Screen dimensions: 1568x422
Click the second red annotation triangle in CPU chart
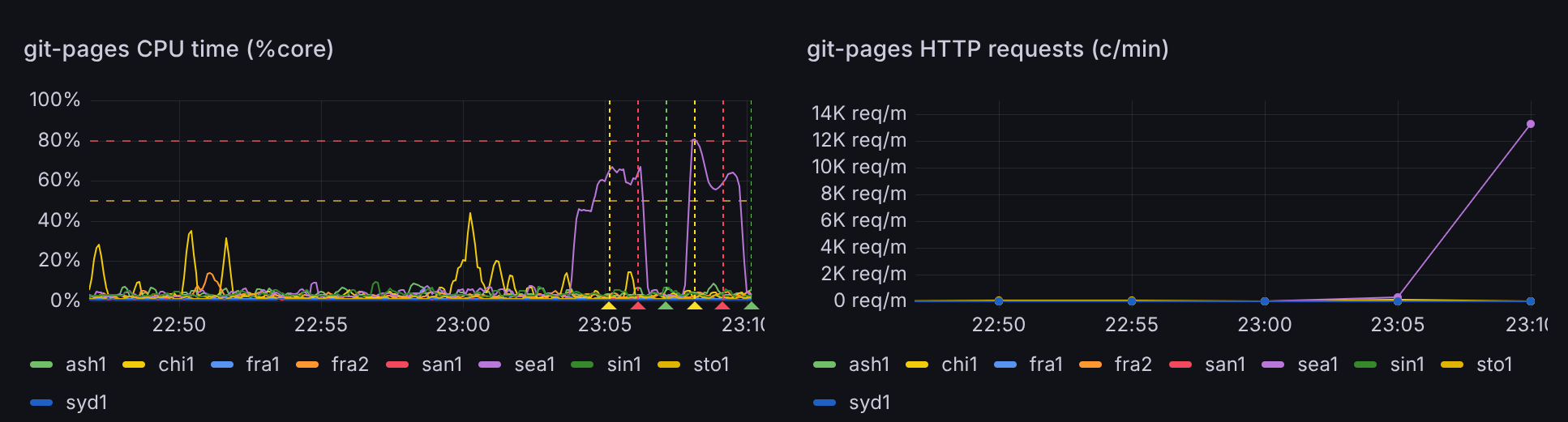pos(722,305)
